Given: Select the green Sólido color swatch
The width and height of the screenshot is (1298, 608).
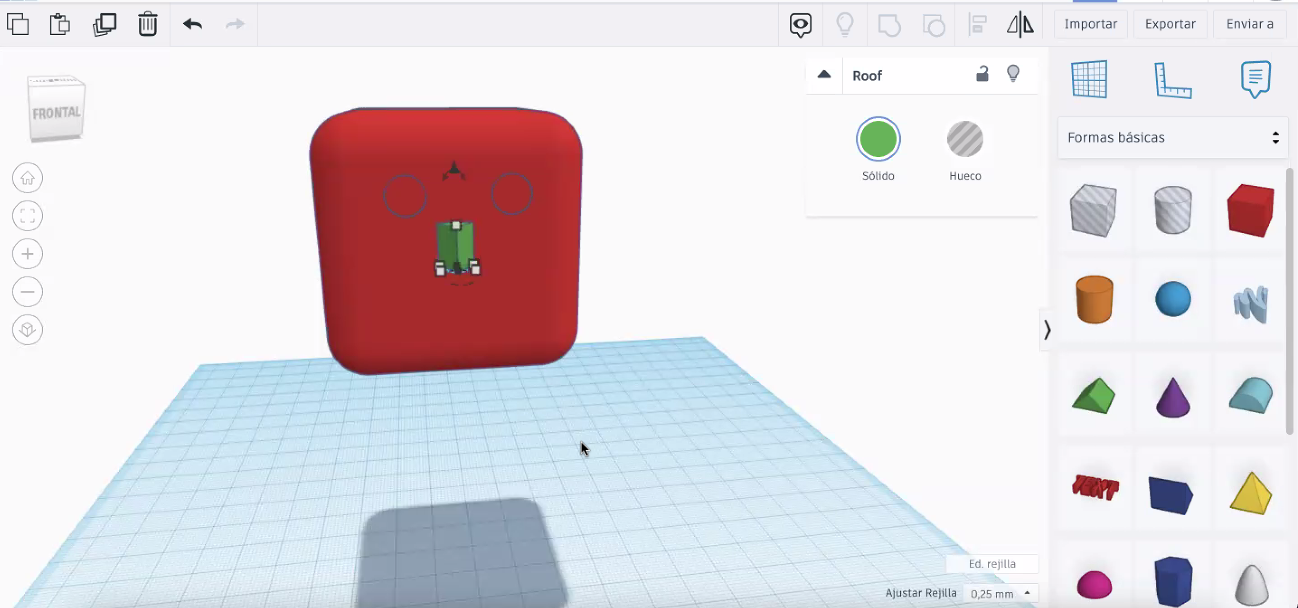Looking at the screenshot, I should (x=878, y=139).
